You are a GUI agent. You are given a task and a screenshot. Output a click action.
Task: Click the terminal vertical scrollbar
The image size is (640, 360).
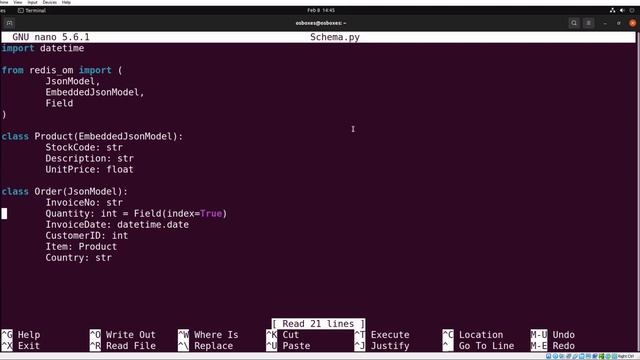point(638,192)
